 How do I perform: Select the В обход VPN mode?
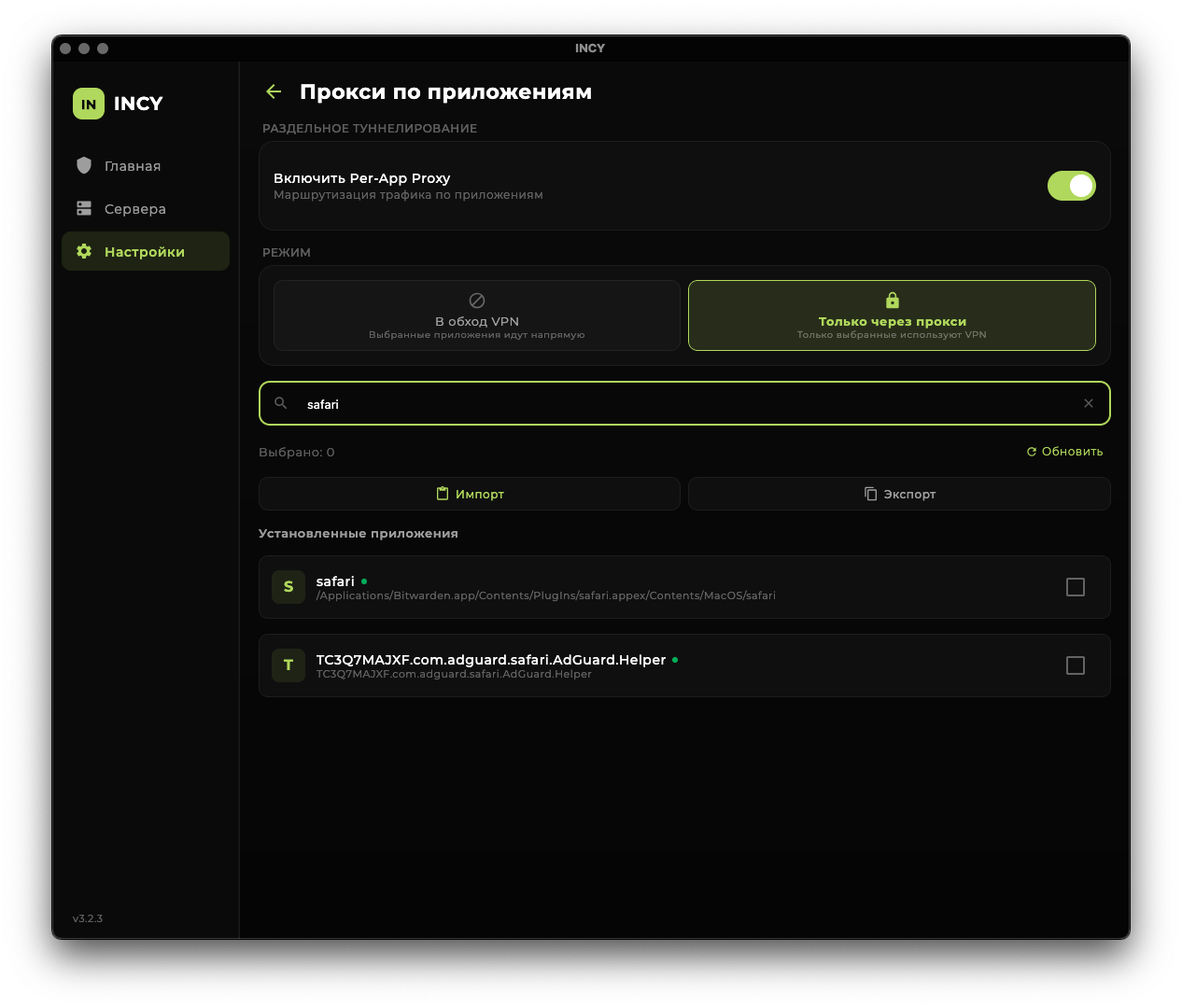pyautogui.click(x=477, y=315)
